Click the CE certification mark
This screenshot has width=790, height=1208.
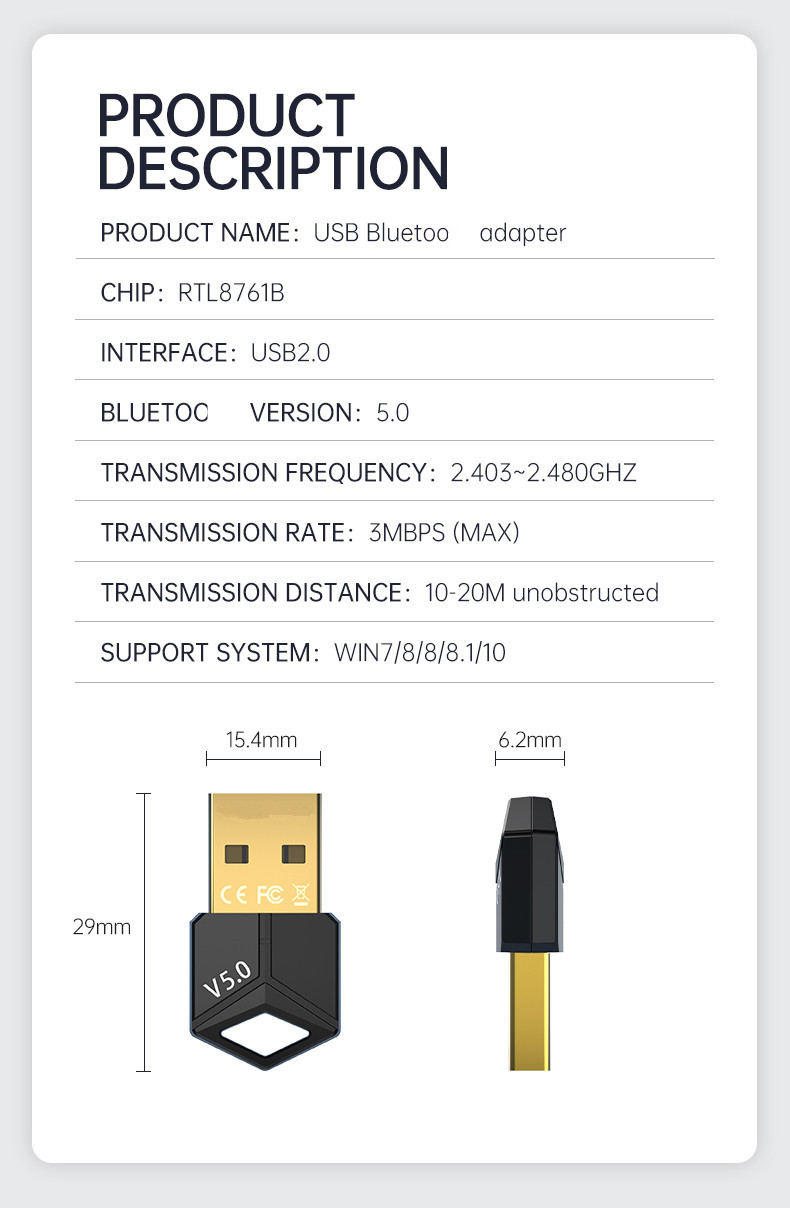(x=233, y=893)
